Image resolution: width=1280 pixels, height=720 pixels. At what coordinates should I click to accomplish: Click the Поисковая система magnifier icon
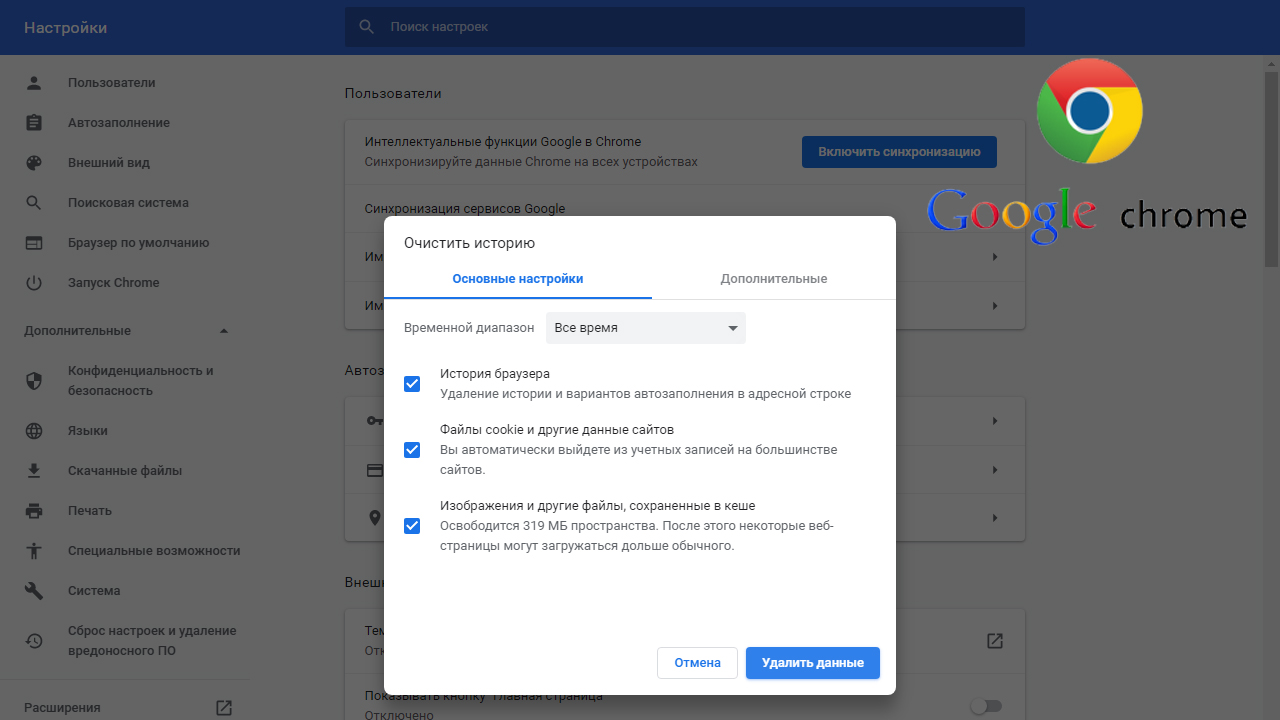tap(34, 203)
